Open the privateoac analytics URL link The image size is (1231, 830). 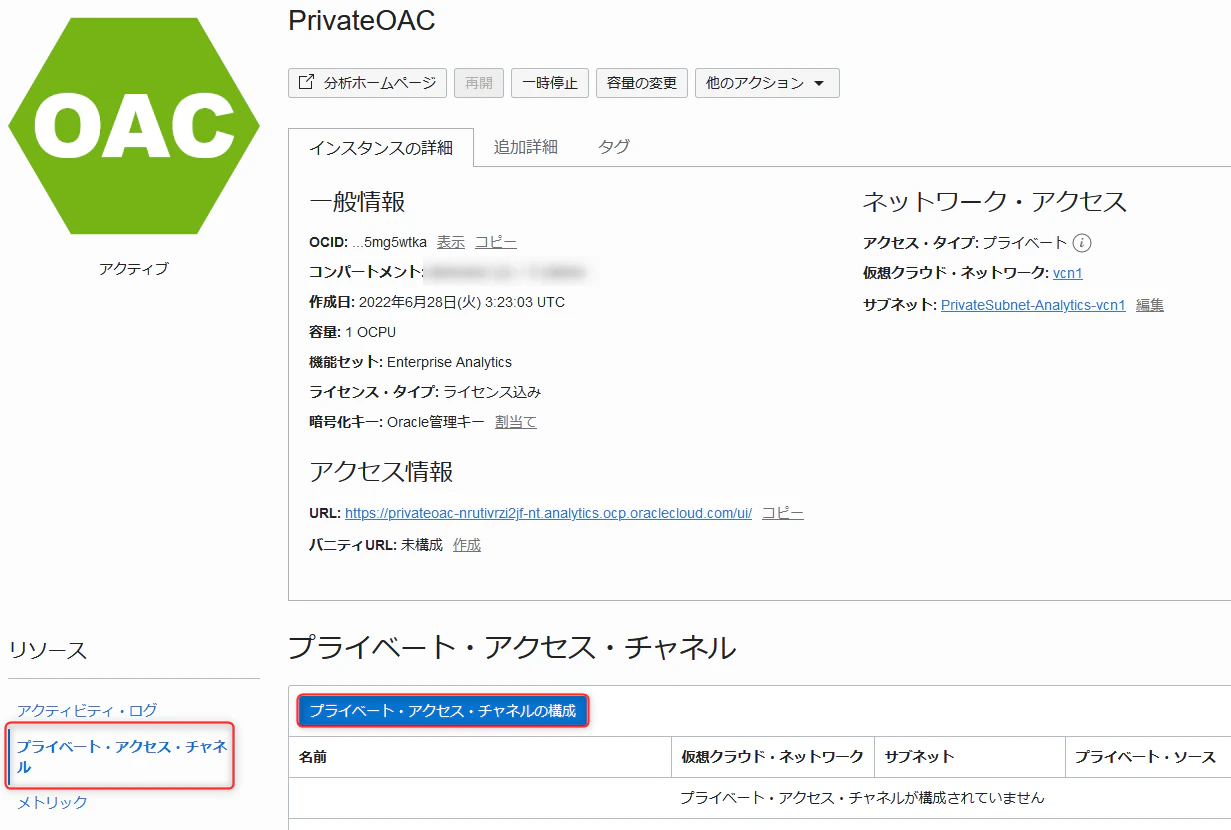[x=548, y=513]
